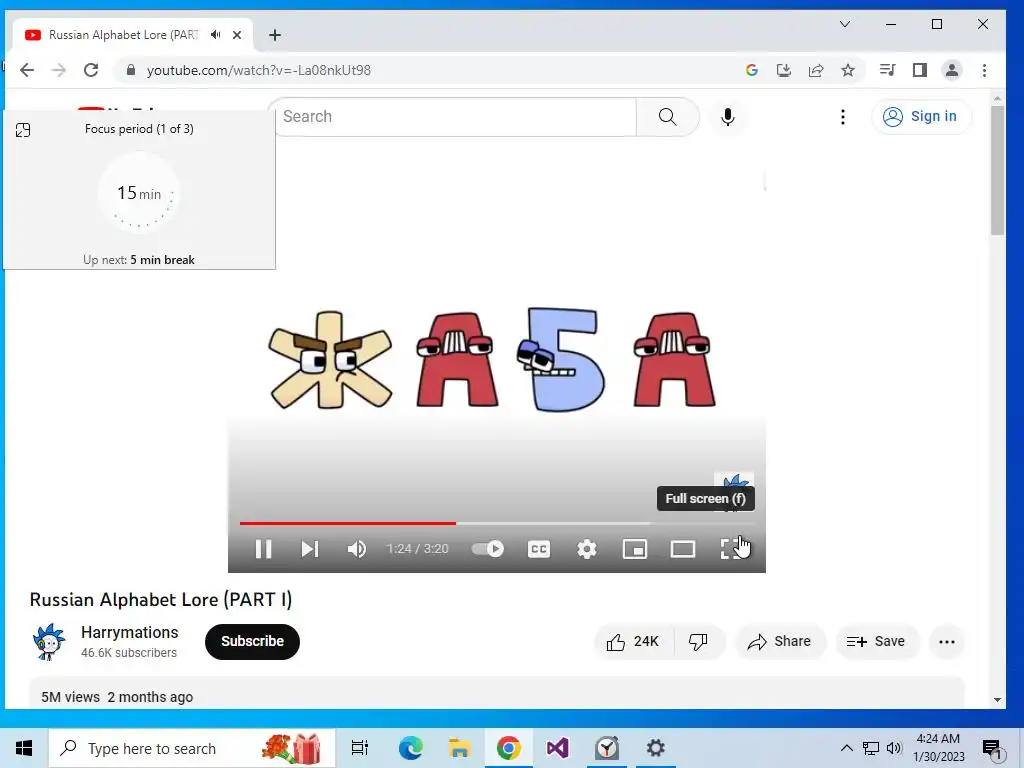Switch to theater mode
This screenshot has width=1024, height=768.
pos(682,549)
